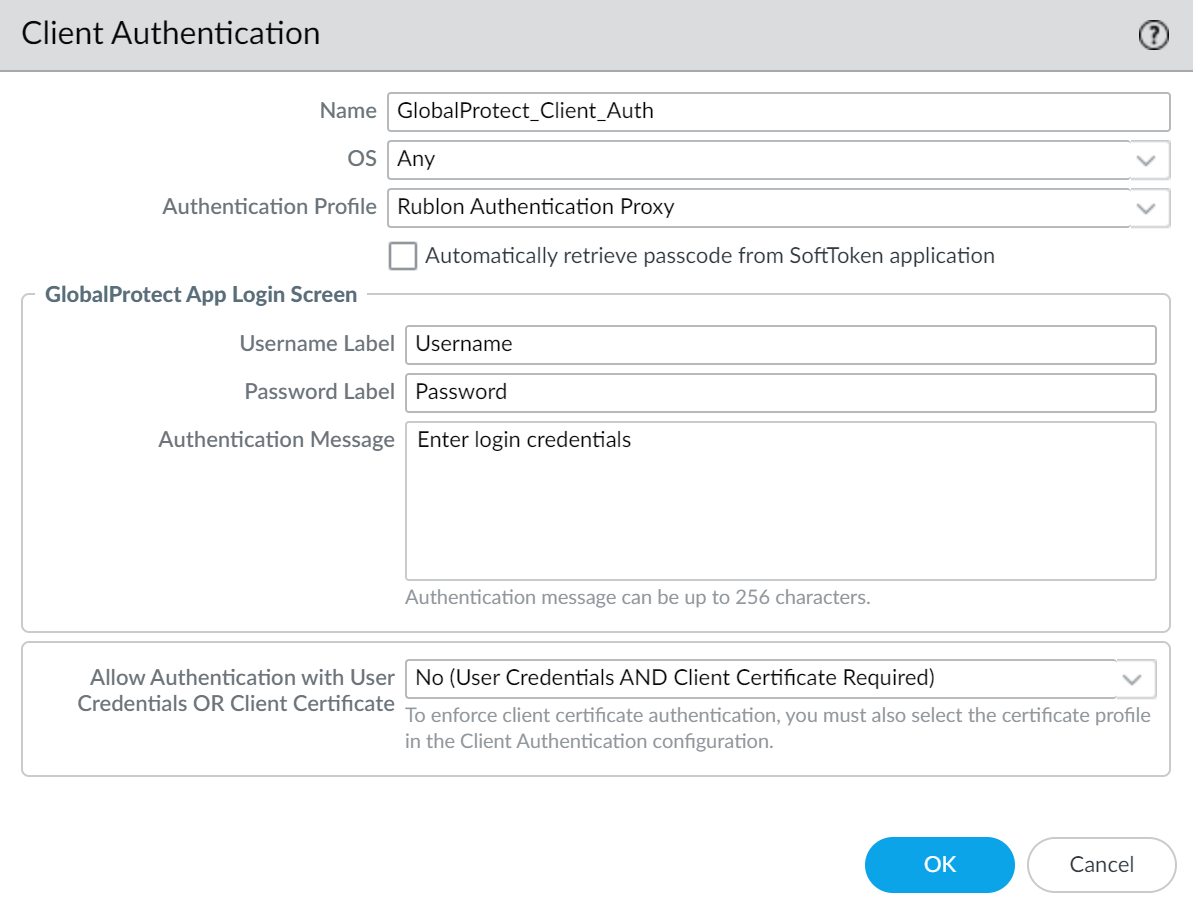Click the 'Authentication Profile' field label
Screen dimensions: 1193x920
[269, 207]
